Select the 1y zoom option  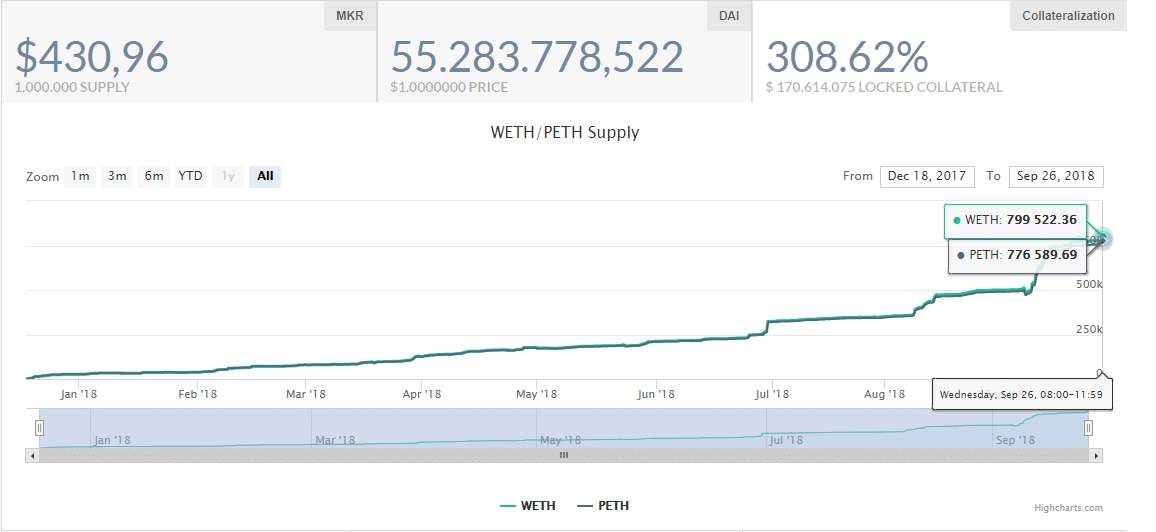pyautogui.click(x=228, y=176)
